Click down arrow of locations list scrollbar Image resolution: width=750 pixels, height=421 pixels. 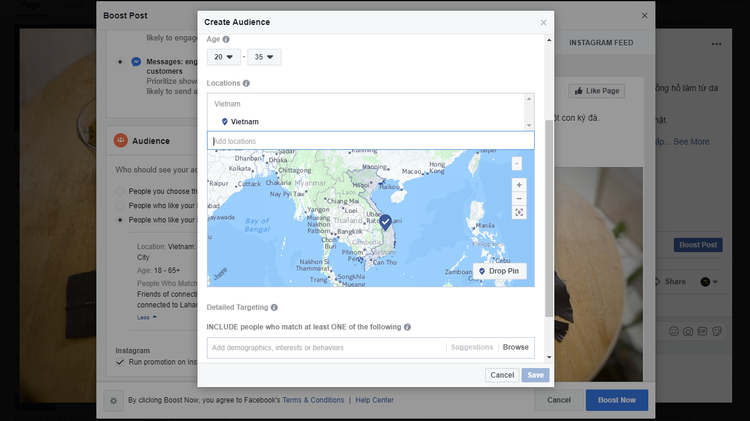pos(529,125)
